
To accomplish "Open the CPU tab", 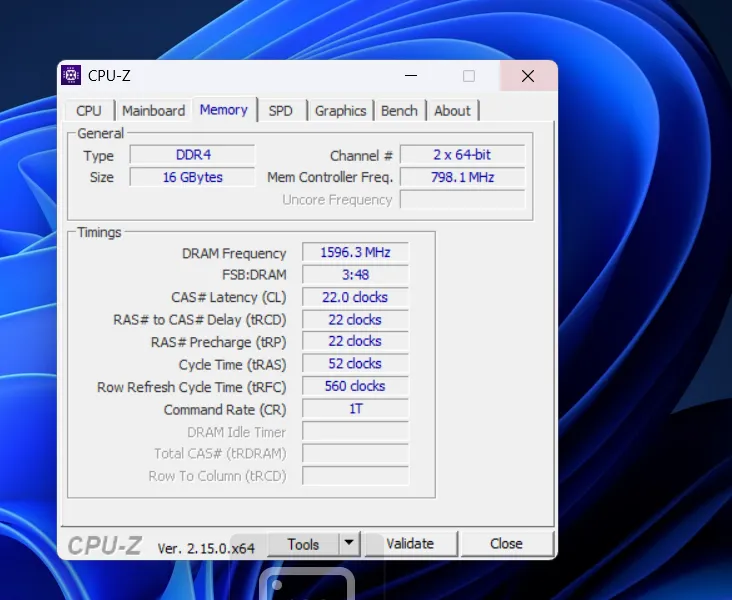I will (89, 111).
